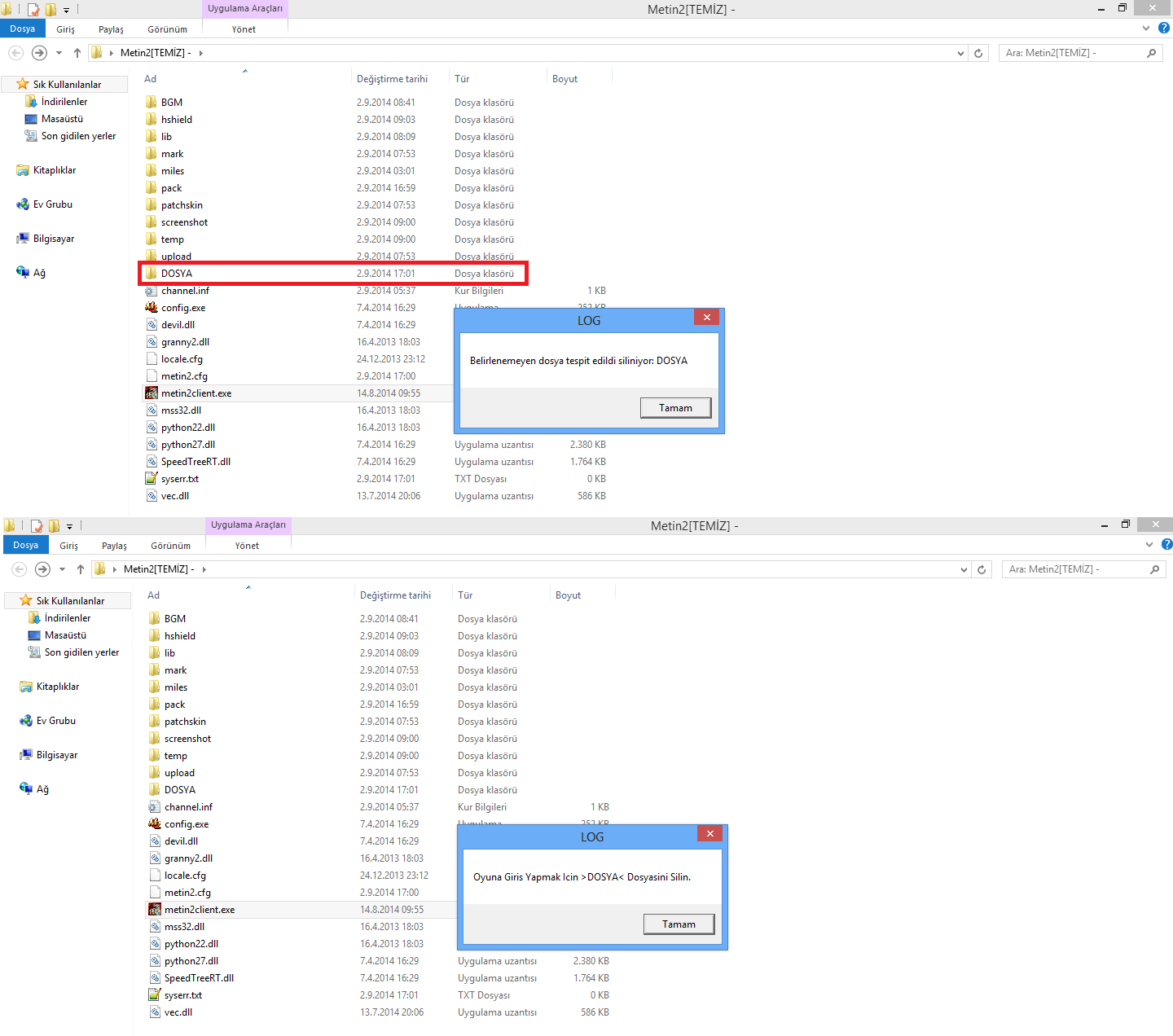Screen dimensions: 1173x1036
Task: Click Tamam in the 'siliniyor: DOSYA' dialog
Action: click(x=676, y=407)
